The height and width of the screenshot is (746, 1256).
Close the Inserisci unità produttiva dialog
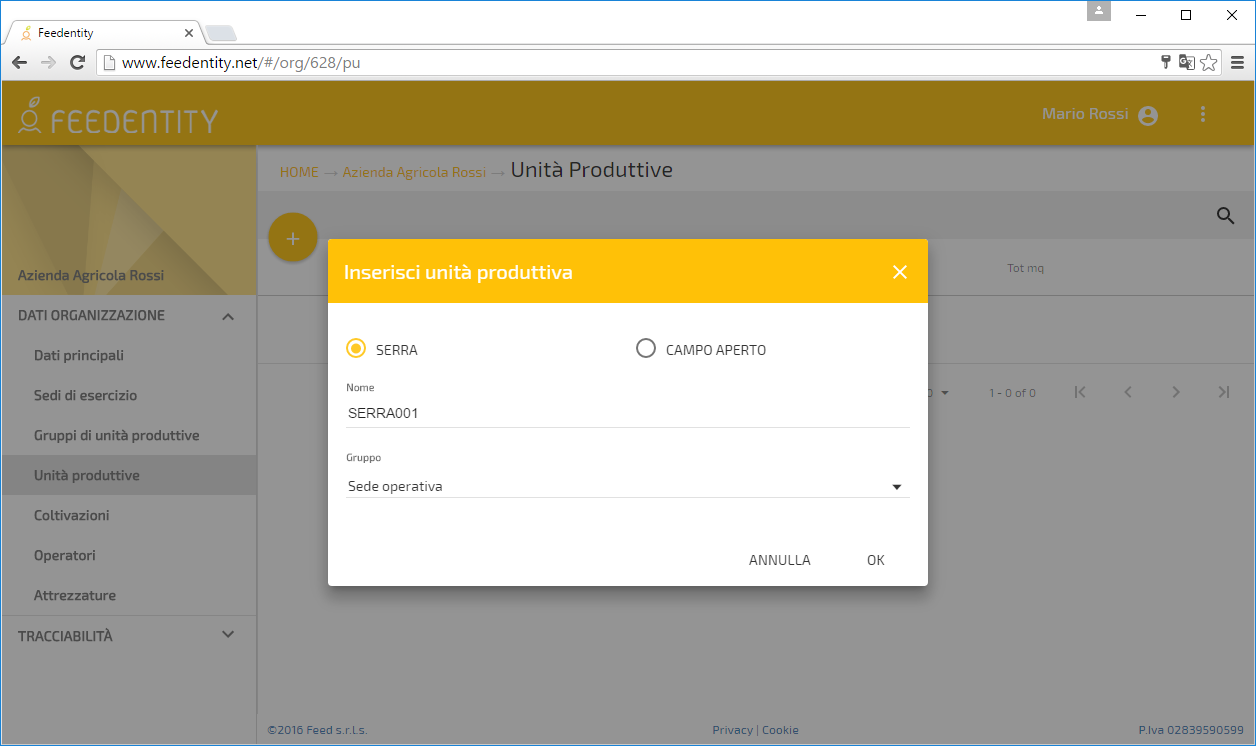[900, 272]
